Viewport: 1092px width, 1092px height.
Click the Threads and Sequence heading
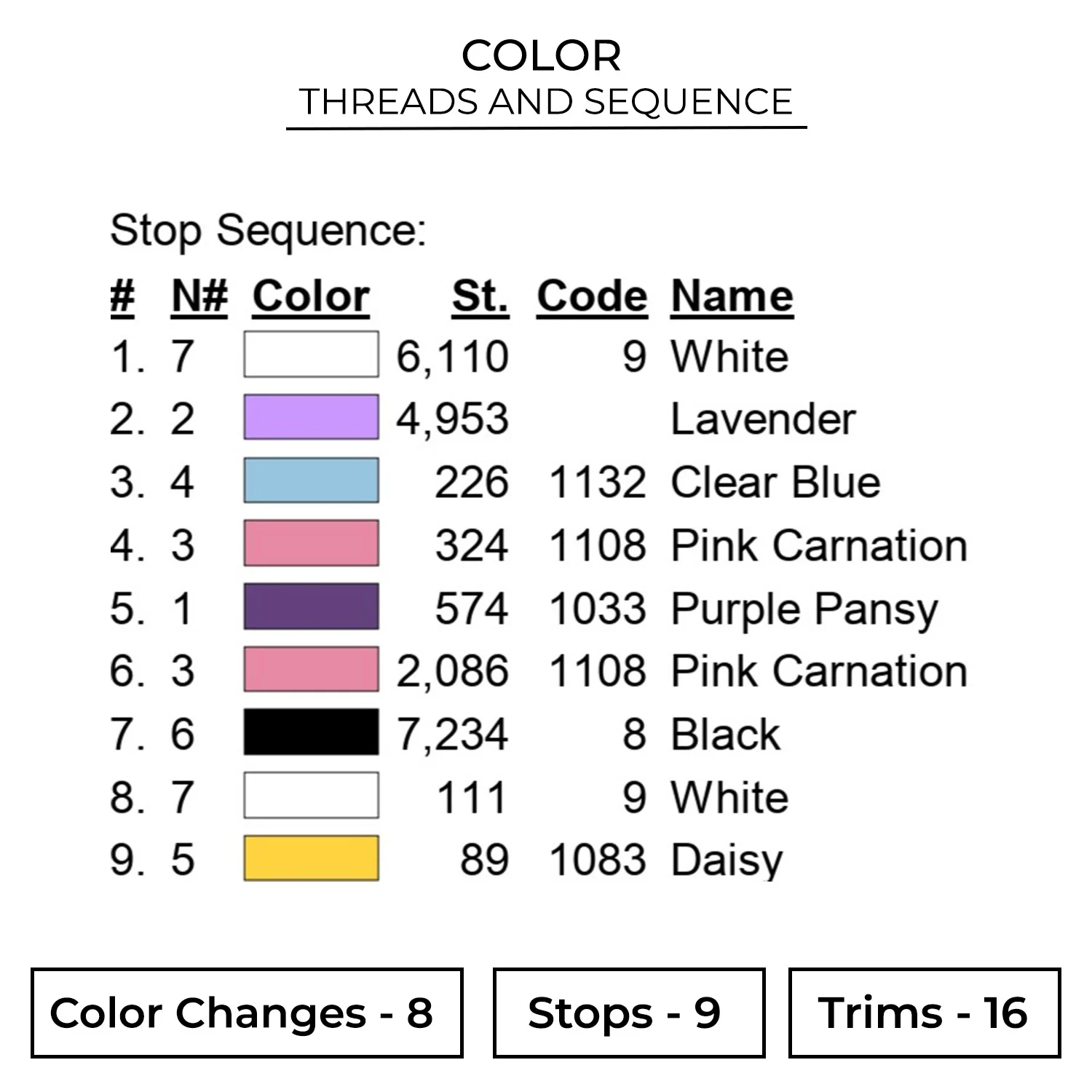point(546,102)
